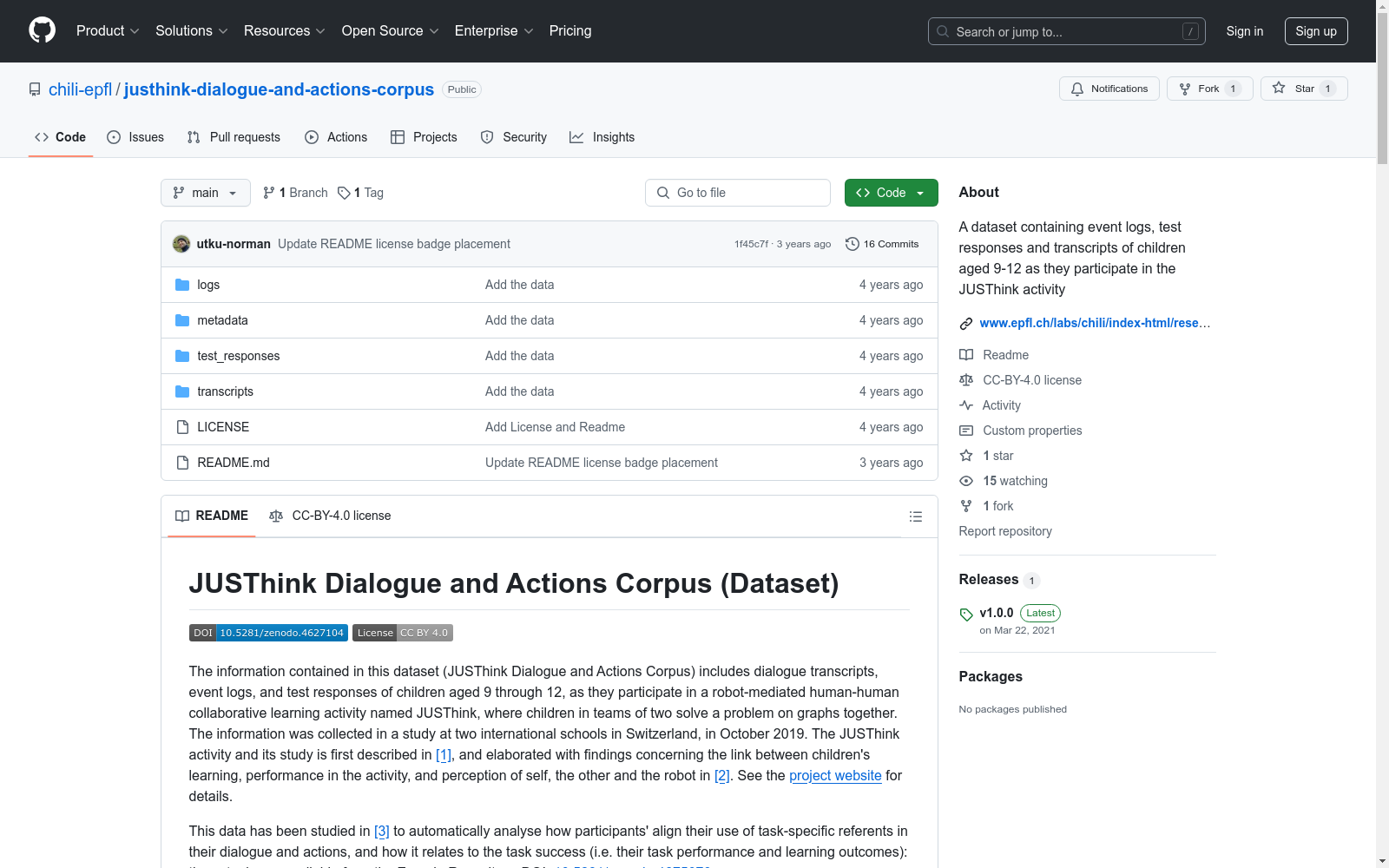1389x868 pixels.
Task: Open the Pull requests tab
Action: coord(234,137)
